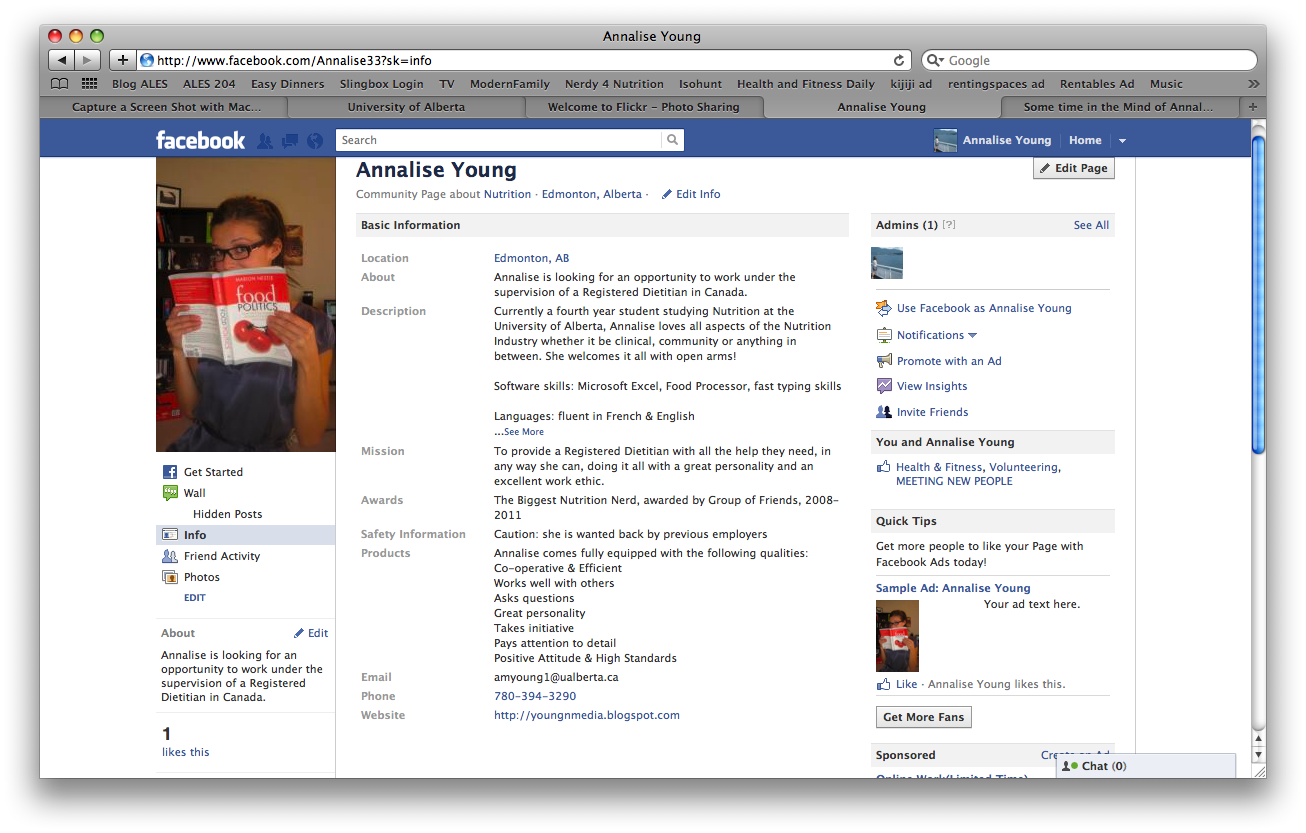Enable Use Facebook as Annalise Young

click(883, 308)
